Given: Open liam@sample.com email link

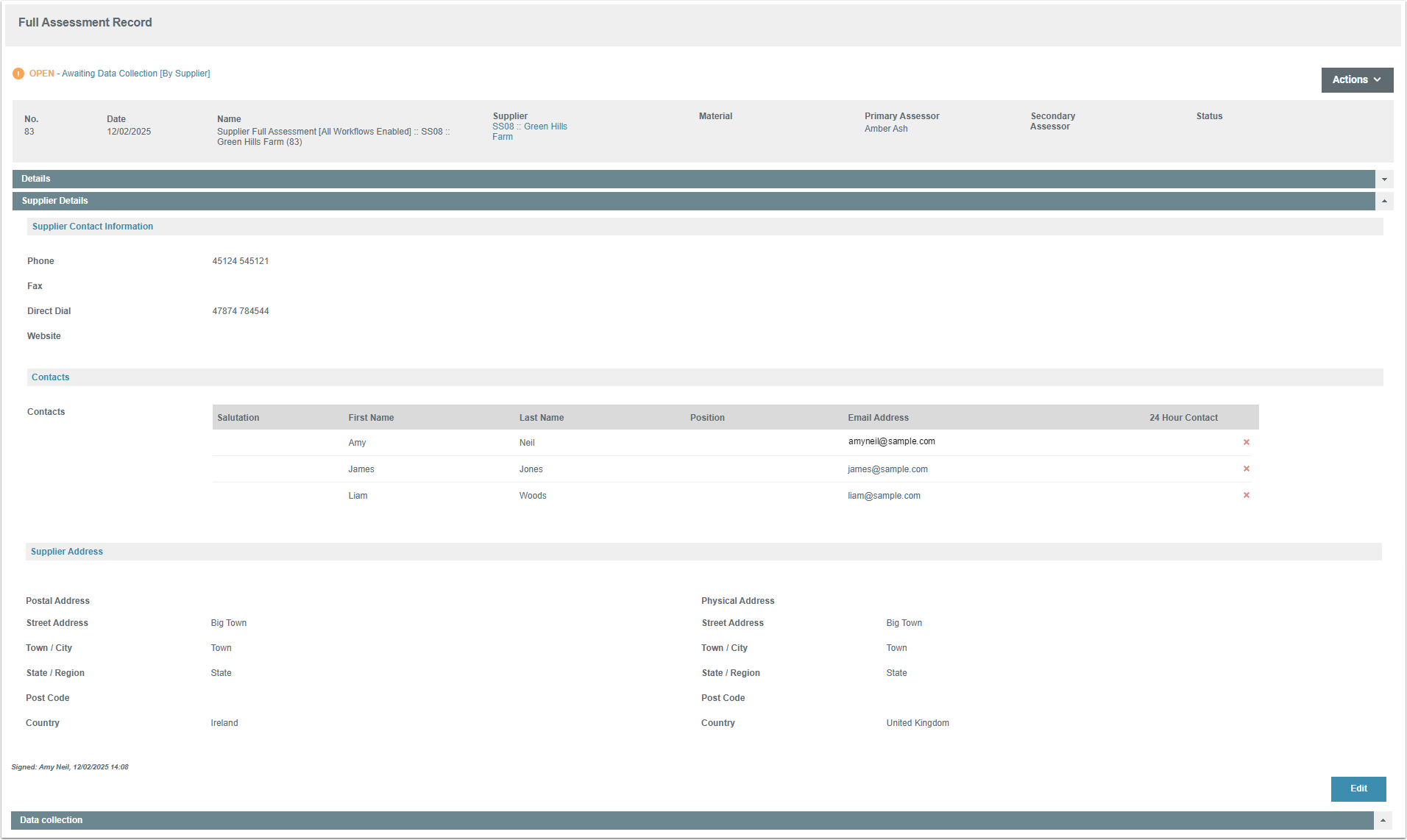Looking at the screenshot, I should tap(883, 496).
